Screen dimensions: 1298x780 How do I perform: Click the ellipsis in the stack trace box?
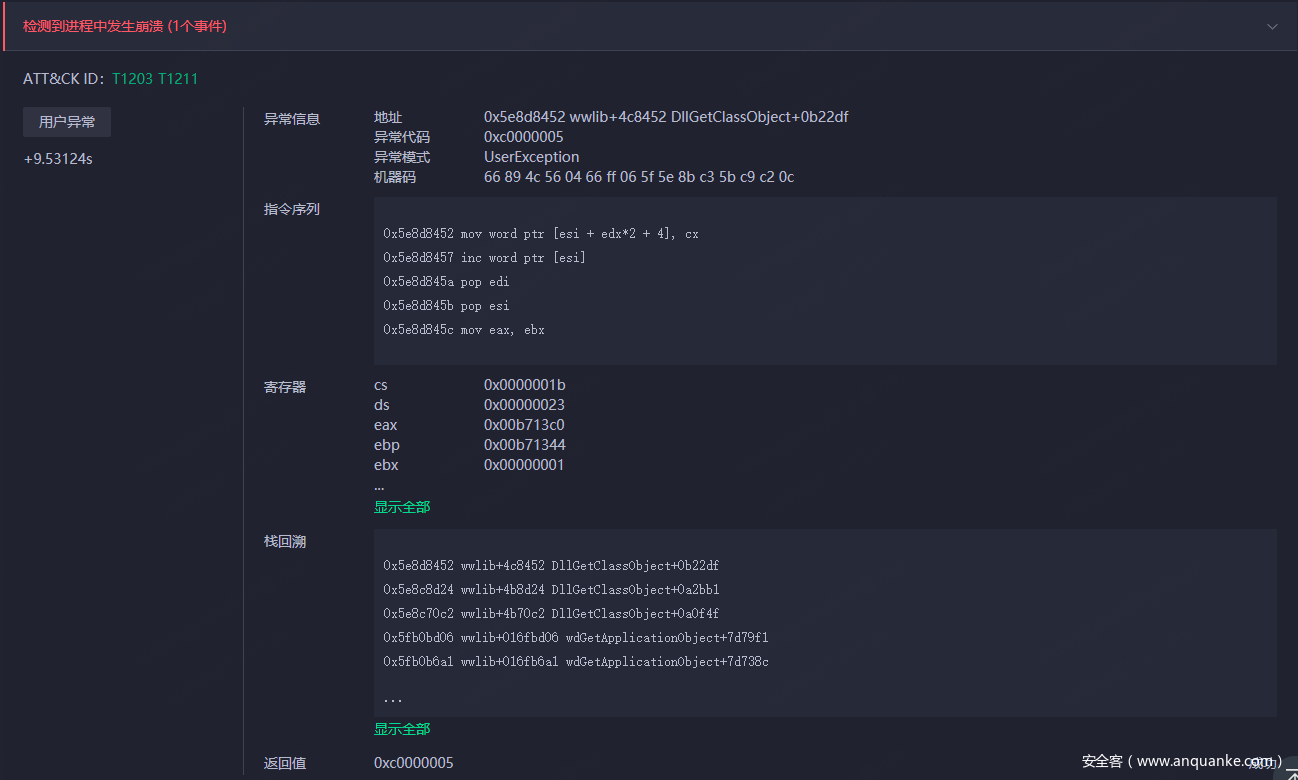click(393, 698)
